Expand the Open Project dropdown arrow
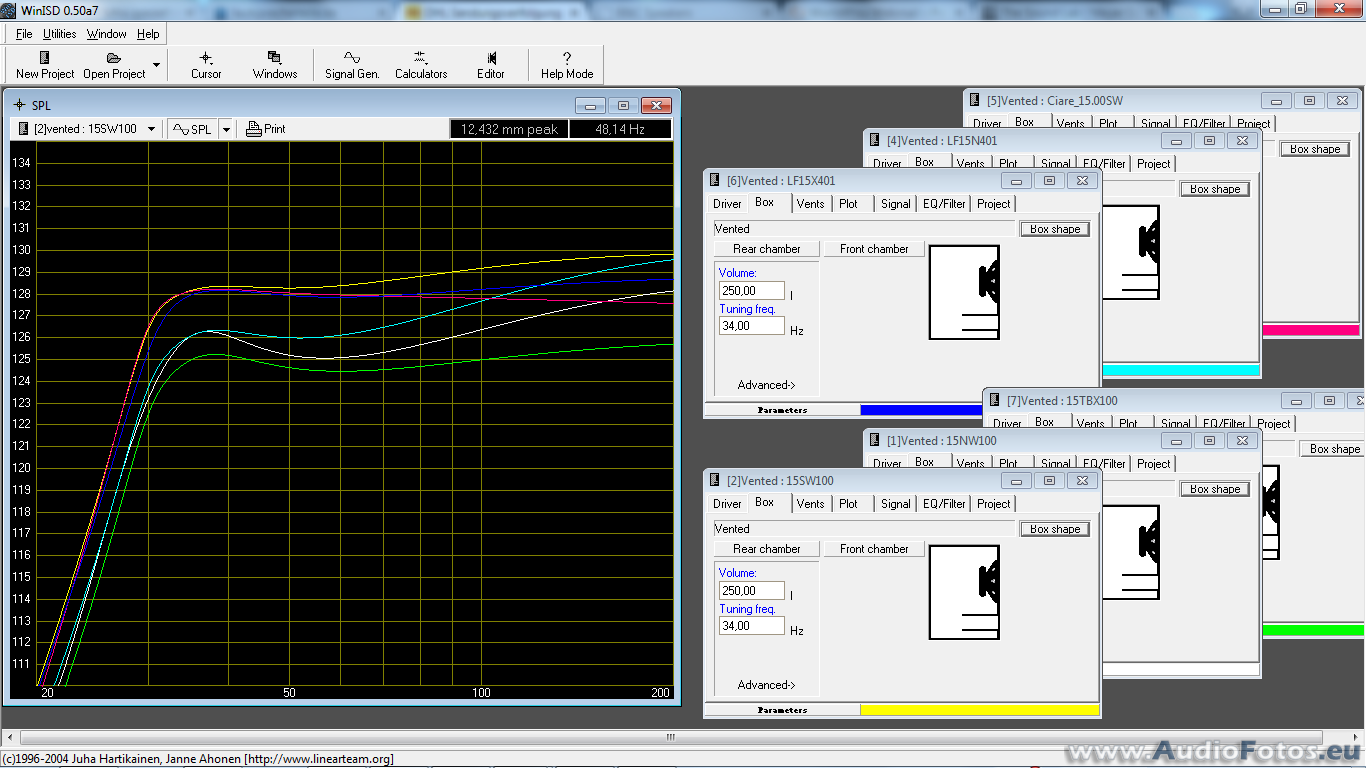This screenshot has width=1366, height=768. 156,65
